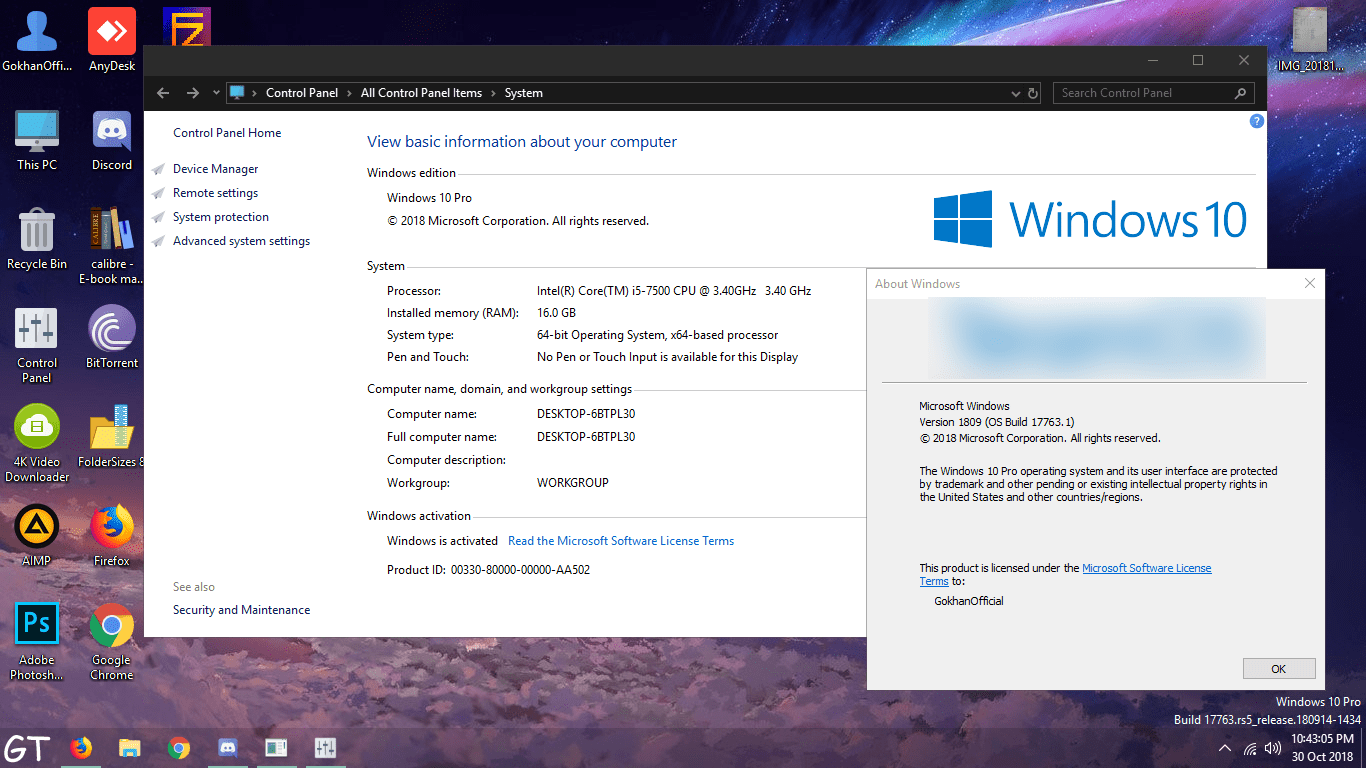Launch Chrome from the taskbar
The width and height of the screenshot is (1366, 768).
click(x=179, y=748)
